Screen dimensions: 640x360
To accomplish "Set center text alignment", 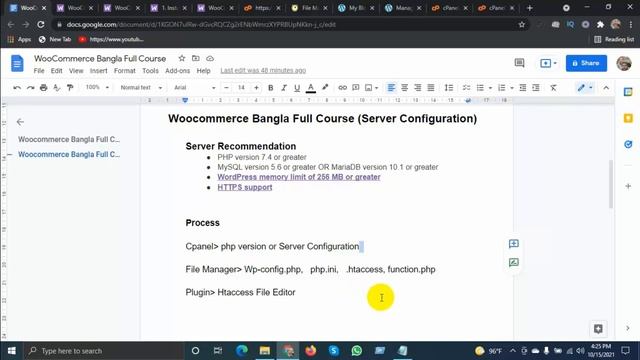I will [x=404, y=88].
